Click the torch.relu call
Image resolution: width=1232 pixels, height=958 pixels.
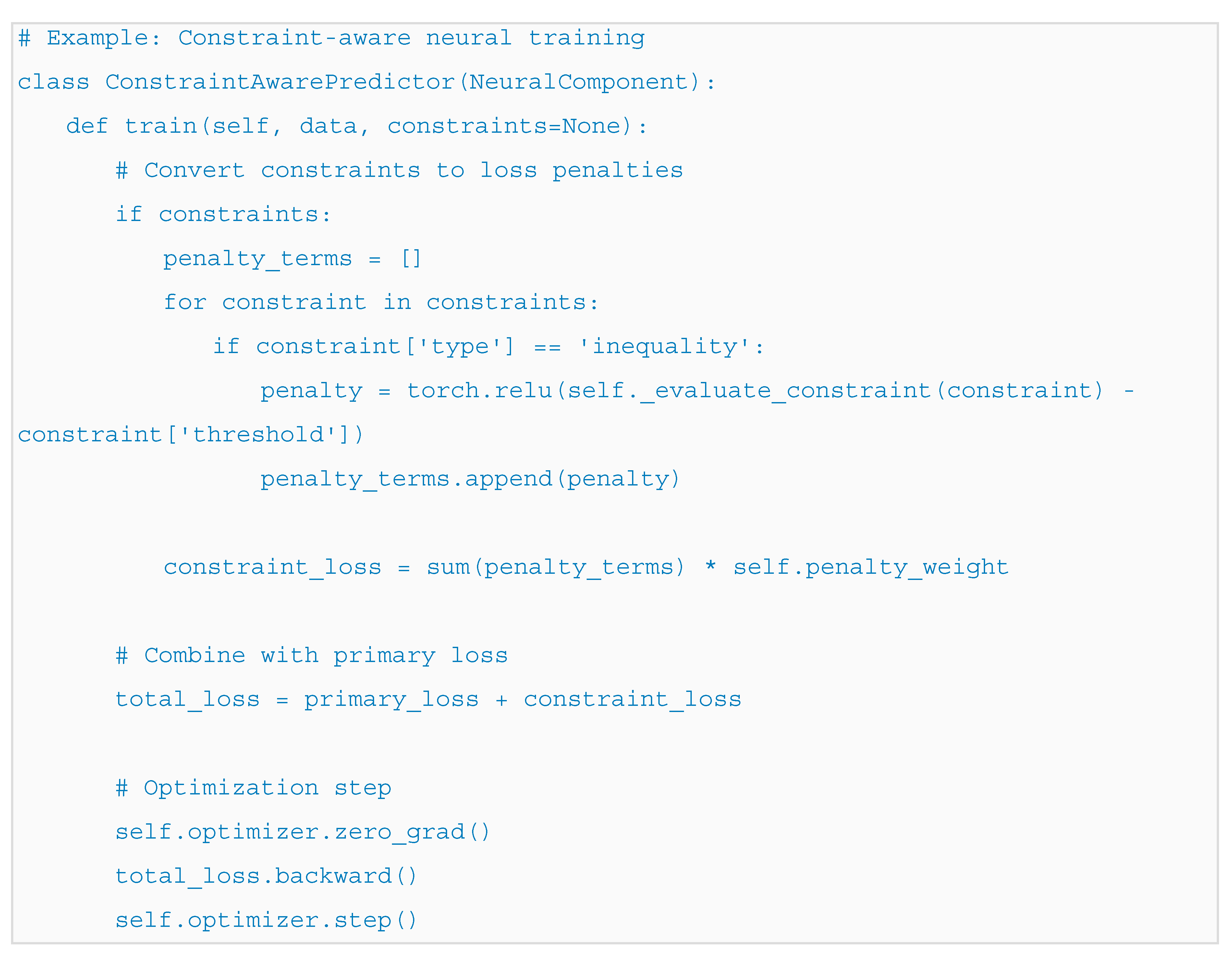(480, 391)
